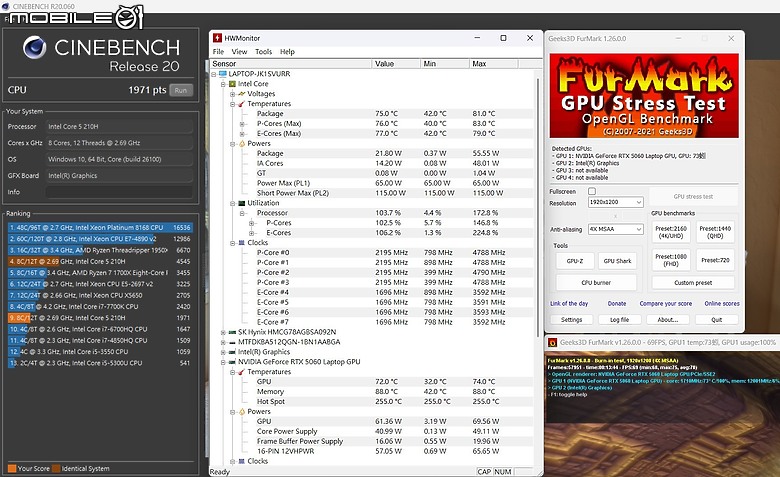Launch Preset:1440 (QHD) benchmark
The height and width of the screenshot is (477, 780).
coord(715,232)
